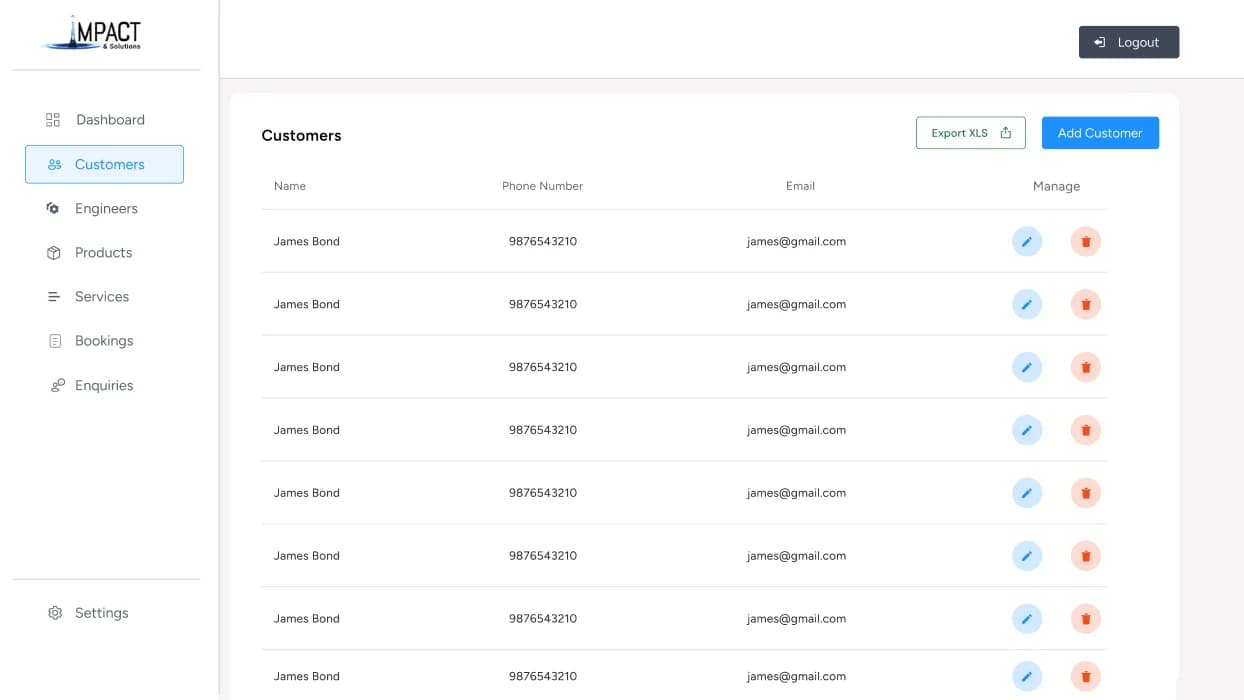Select the James Bond name in the fourth row

click(x=307, y=430)
